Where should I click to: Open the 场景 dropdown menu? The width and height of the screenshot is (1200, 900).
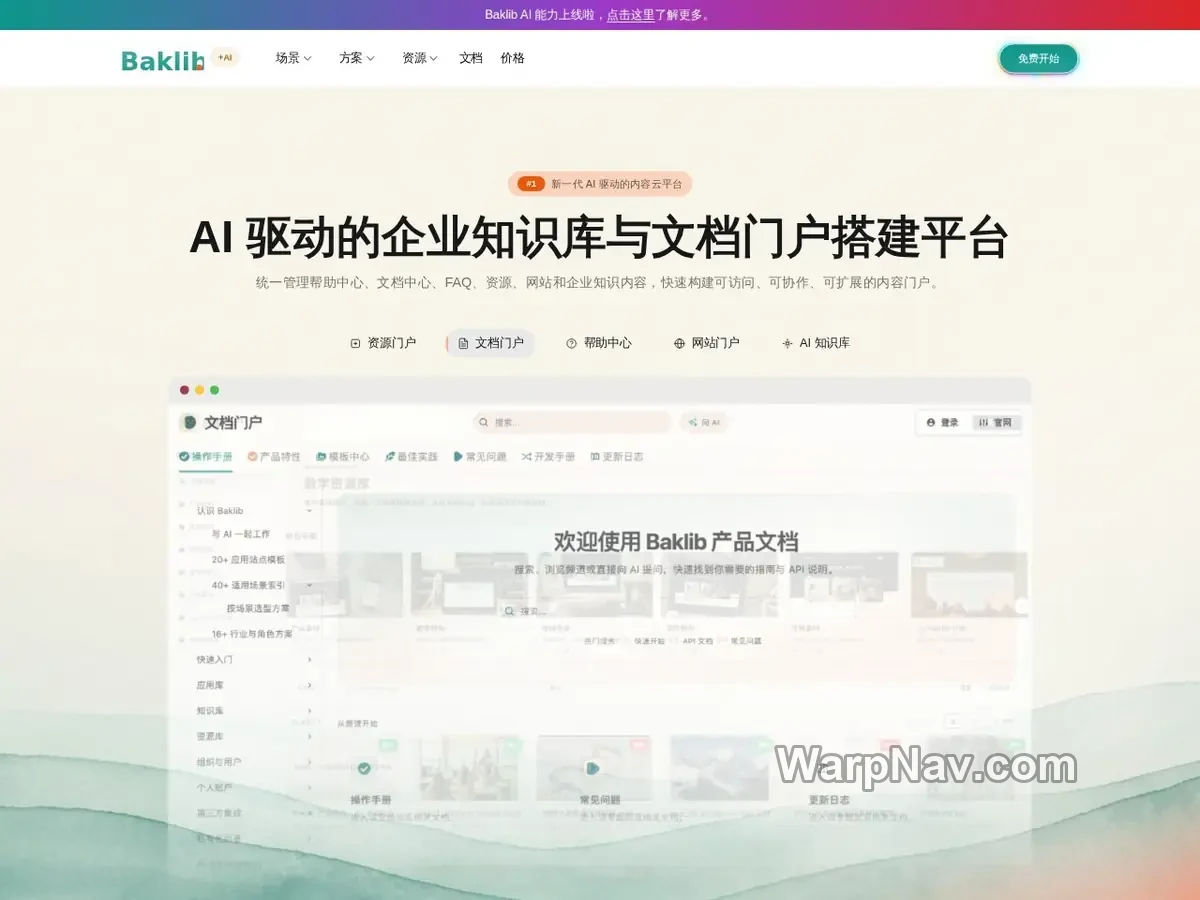click(294, 58)
